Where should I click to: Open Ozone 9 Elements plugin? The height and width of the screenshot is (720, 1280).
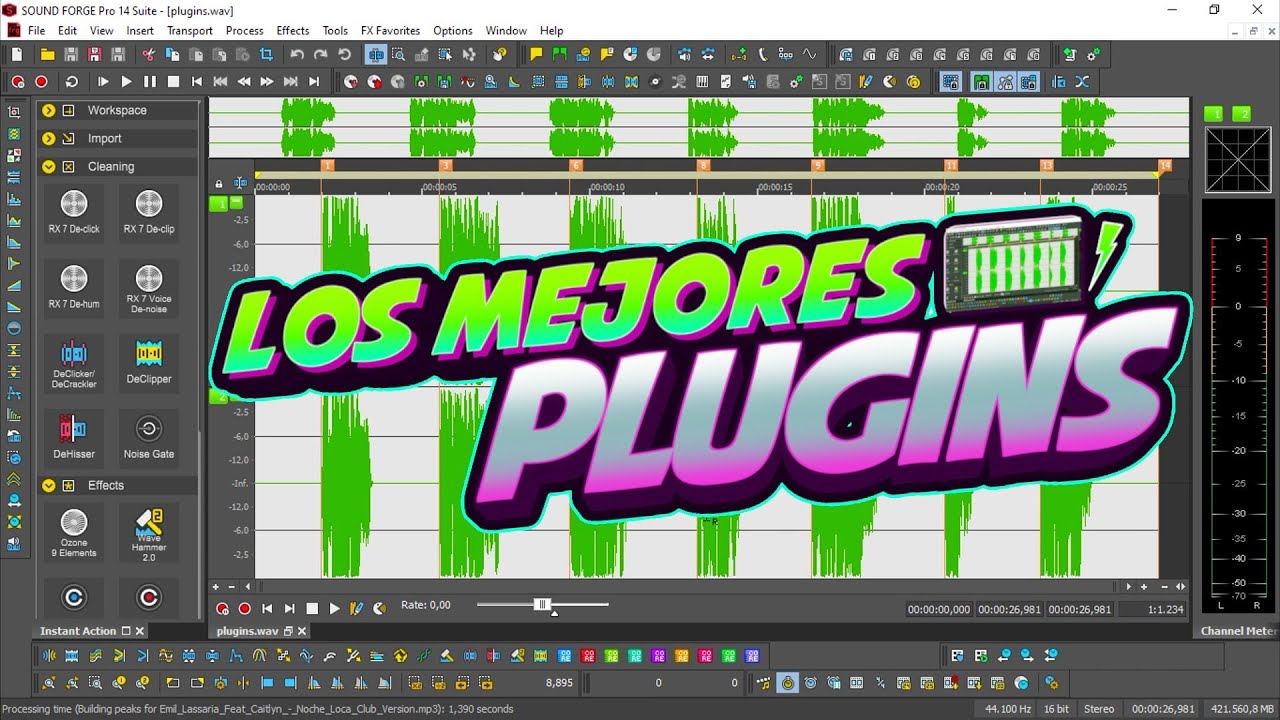tap(74, 532)
